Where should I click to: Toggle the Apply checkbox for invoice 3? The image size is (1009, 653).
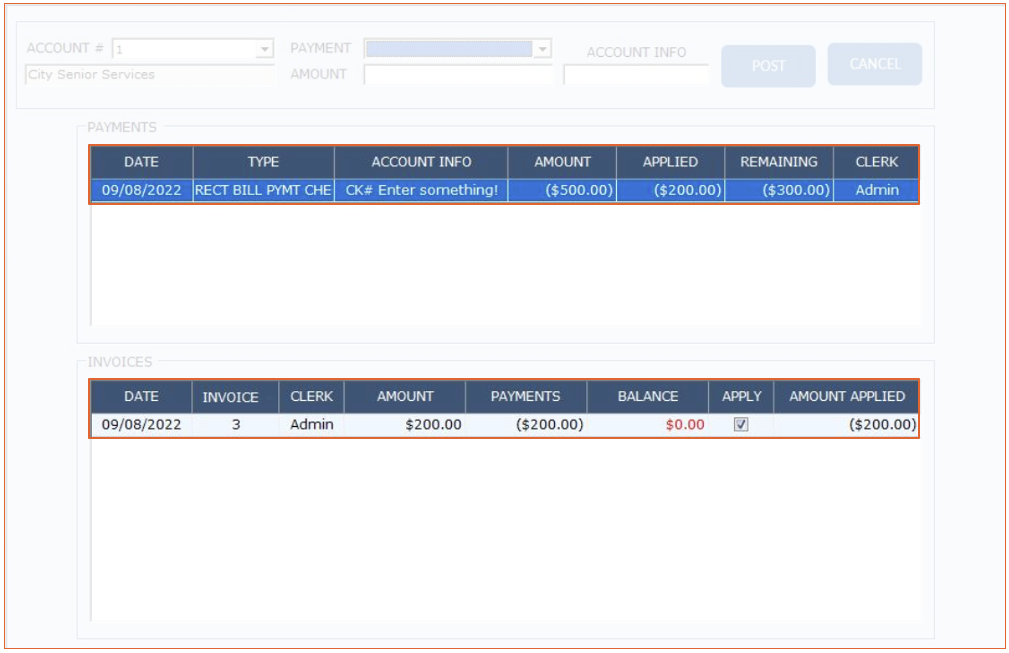(741, 424)
